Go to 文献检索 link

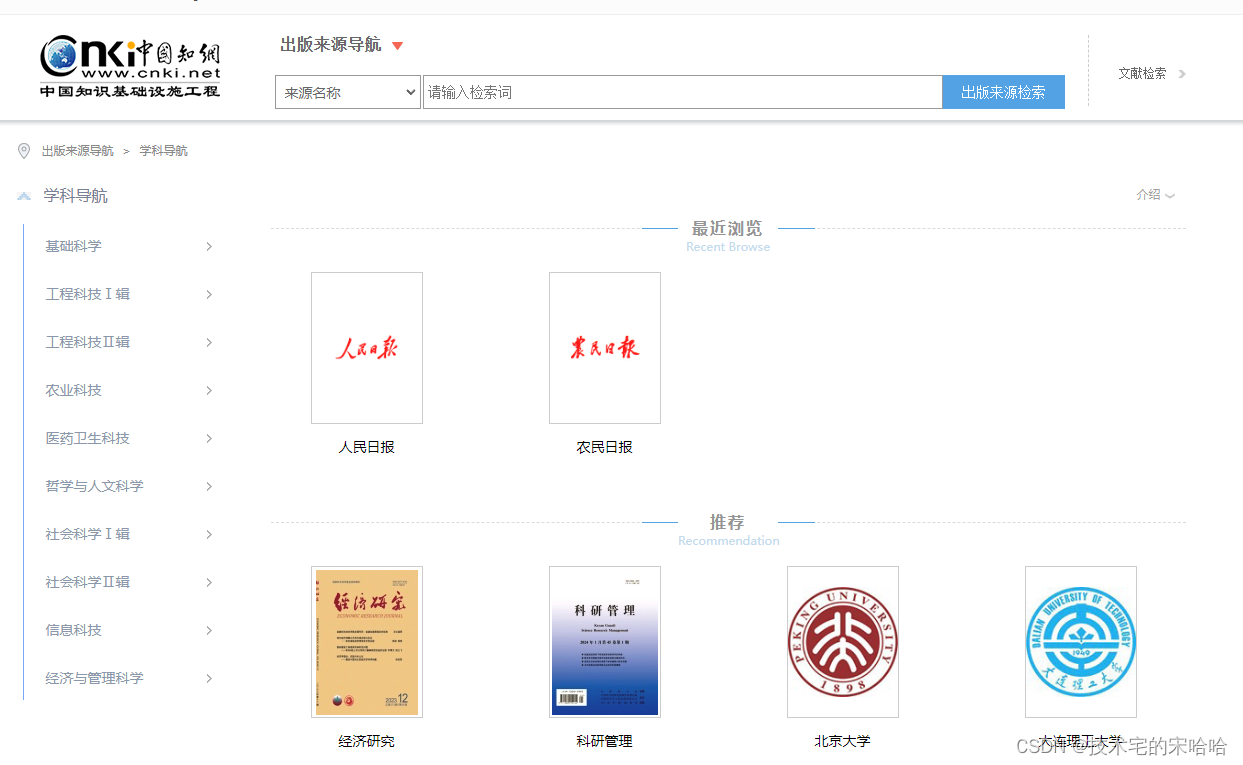1142,73
